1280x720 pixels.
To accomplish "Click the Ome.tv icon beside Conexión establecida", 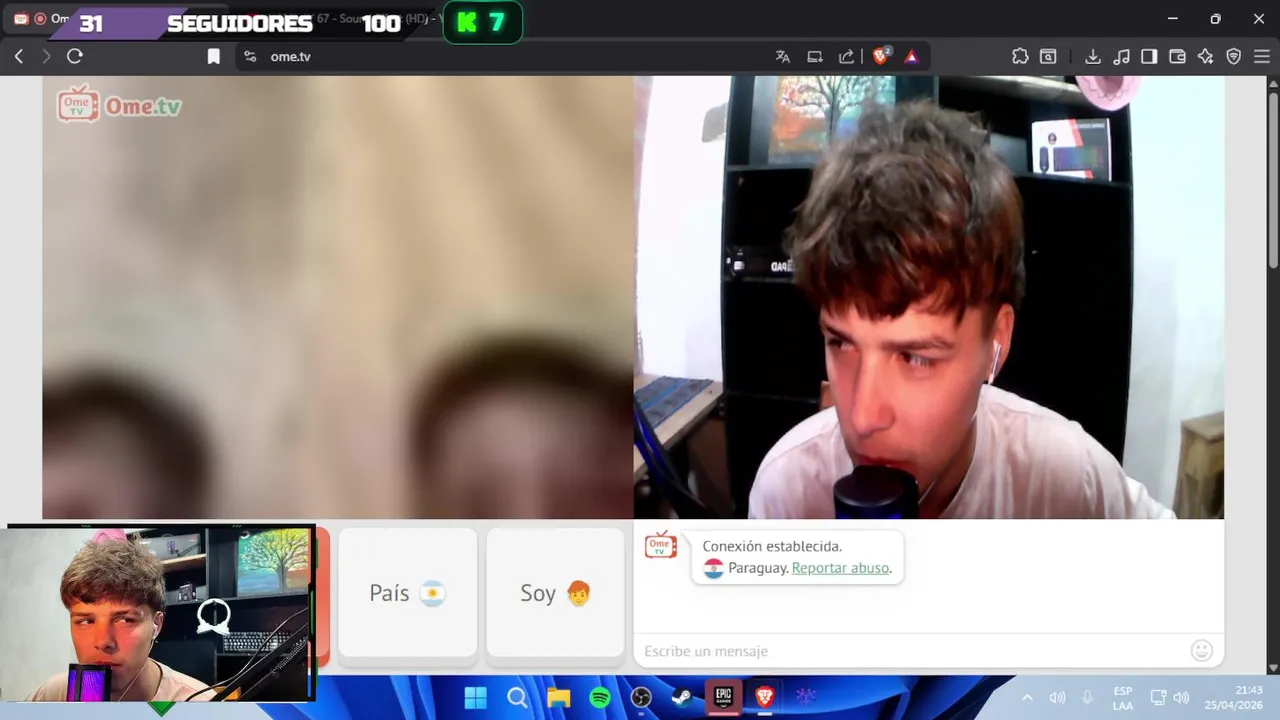I will [661, 546].
